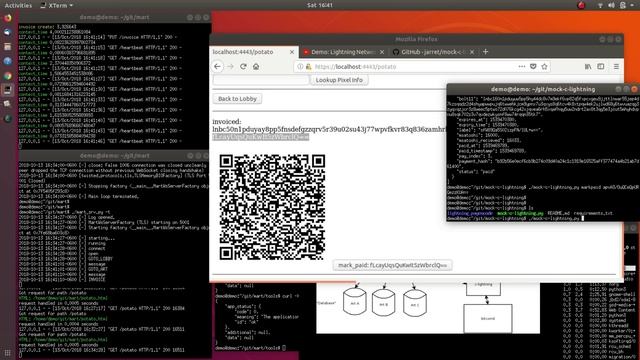Screen dimensions: 640x360
Task: Open the Help icon in dock
Action: (7, 61)
